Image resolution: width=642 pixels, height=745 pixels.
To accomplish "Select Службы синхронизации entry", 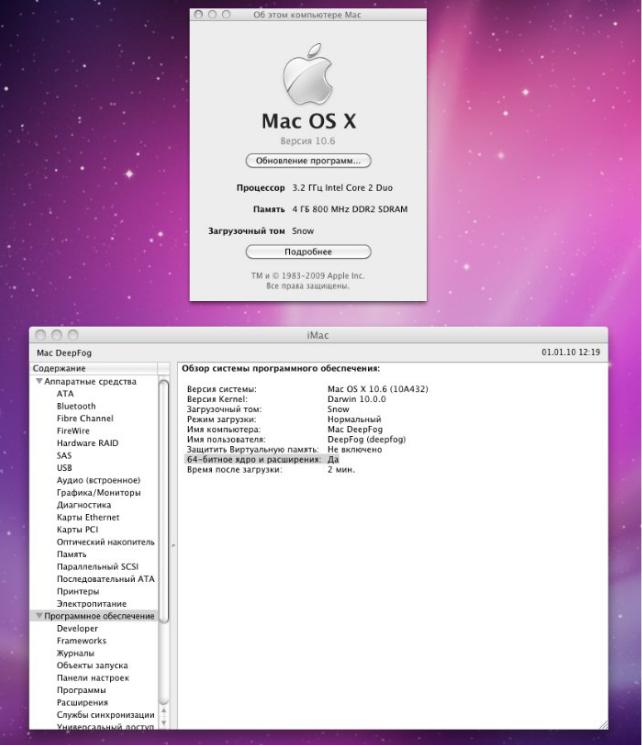I will (x=105, y=715).
